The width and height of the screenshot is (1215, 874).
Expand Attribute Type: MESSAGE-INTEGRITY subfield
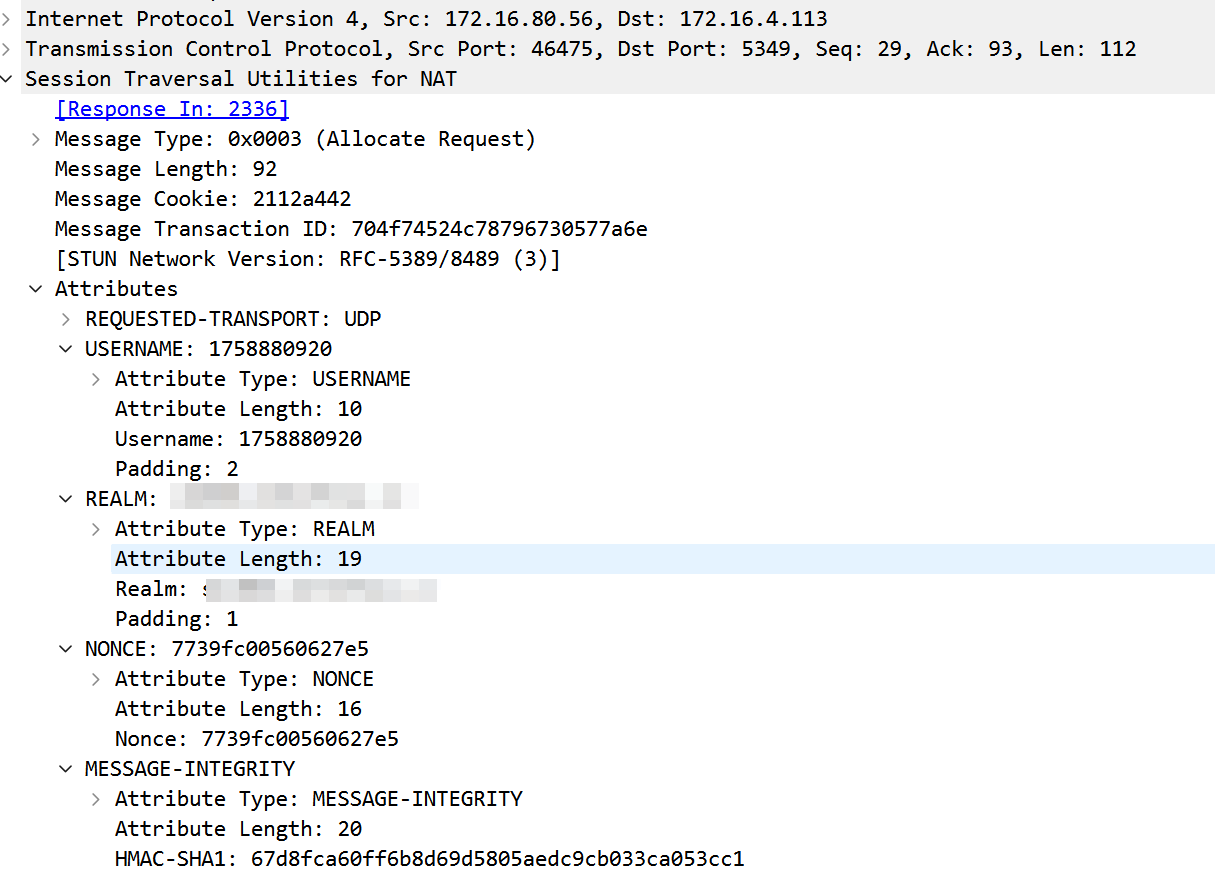[x=96, y=799]
